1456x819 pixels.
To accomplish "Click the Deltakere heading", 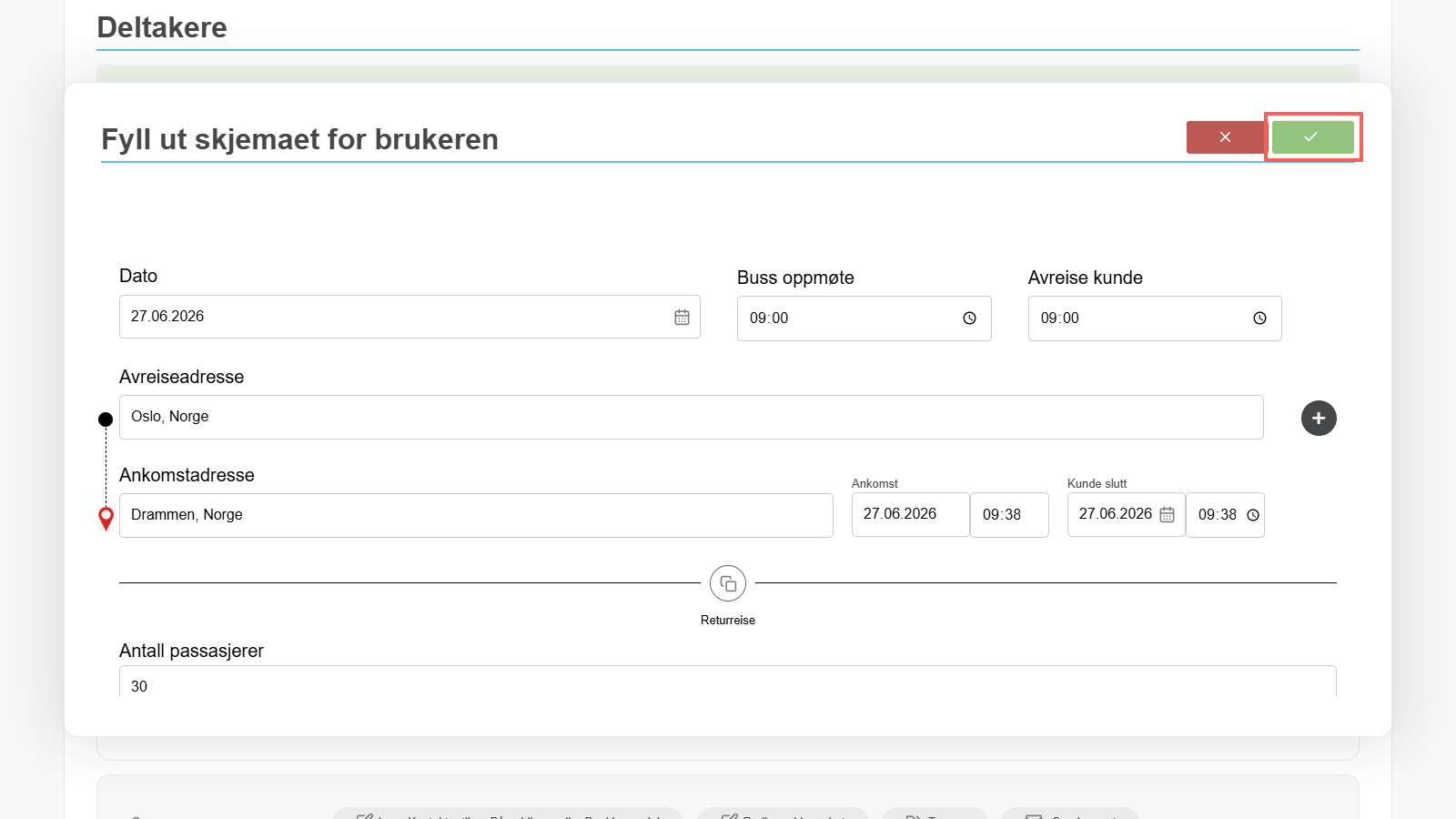I will pos(162,27).
